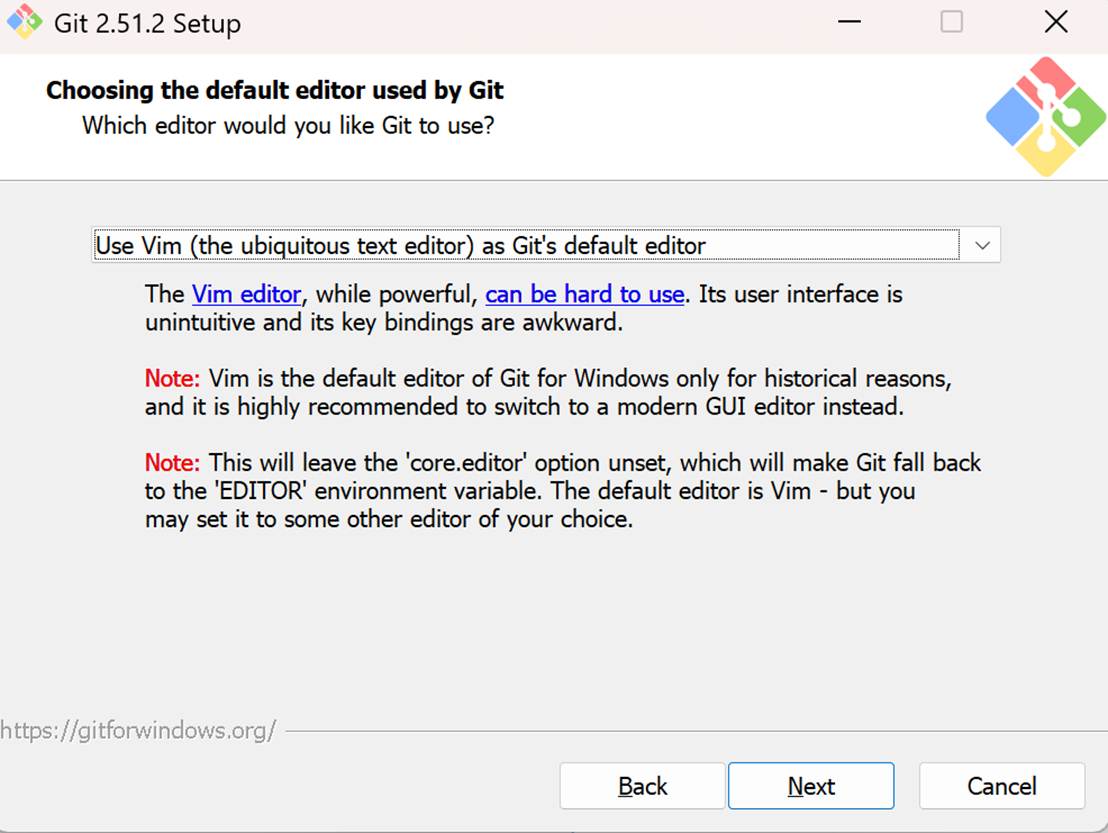Click the first red 'Note:' about historical reasons
The width and height of the screenshot is (1108, 833).
pos(172,379)
